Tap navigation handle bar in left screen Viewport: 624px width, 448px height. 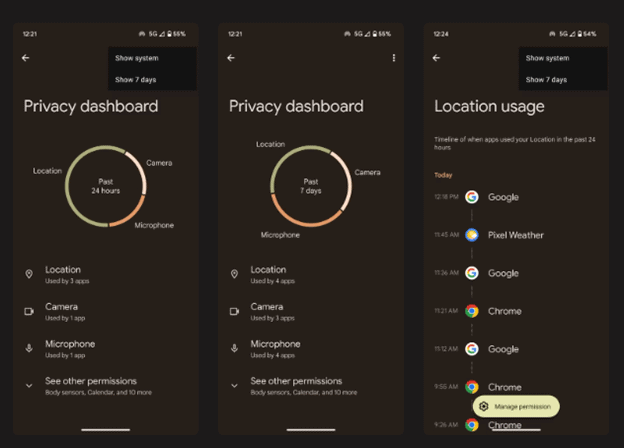tap(105, 430)
